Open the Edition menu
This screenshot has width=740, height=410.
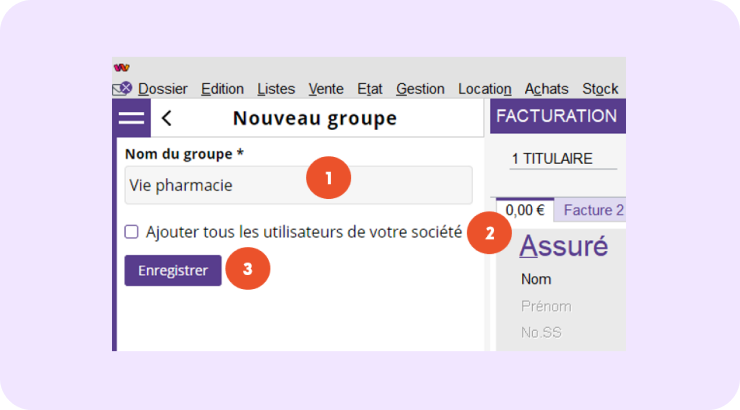click(x=222, y=89)
